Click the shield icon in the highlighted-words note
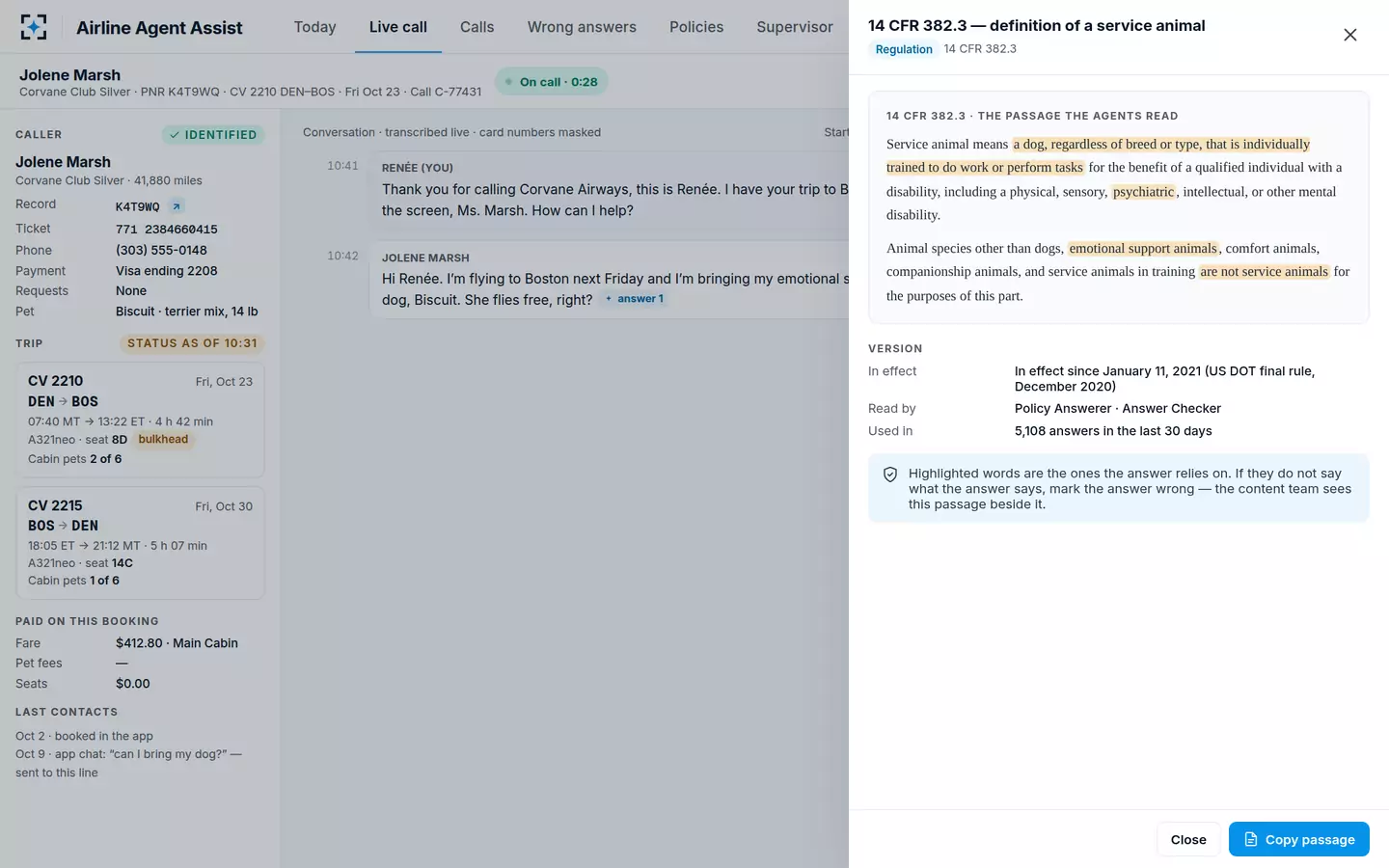This screenshot has width=1389, height=868. [x=890, y=475]
